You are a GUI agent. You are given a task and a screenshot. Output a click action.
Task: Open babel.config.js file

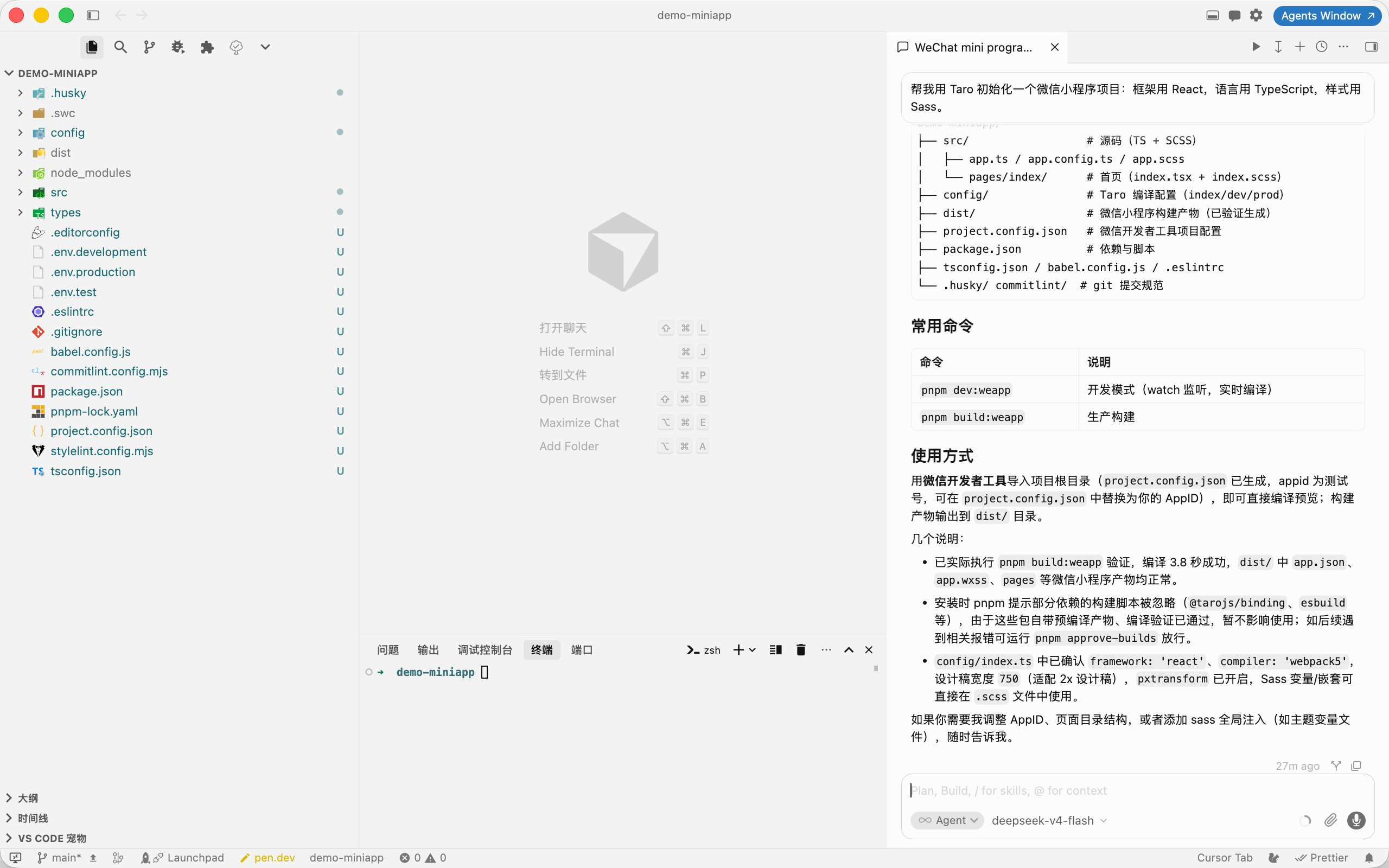178,352
